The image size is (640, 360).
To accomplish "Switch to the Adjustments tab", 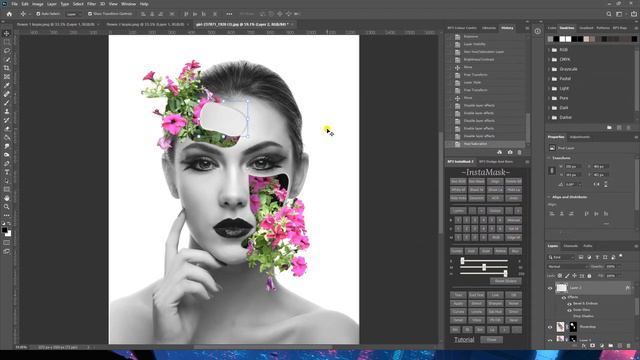I will point(580,137).
